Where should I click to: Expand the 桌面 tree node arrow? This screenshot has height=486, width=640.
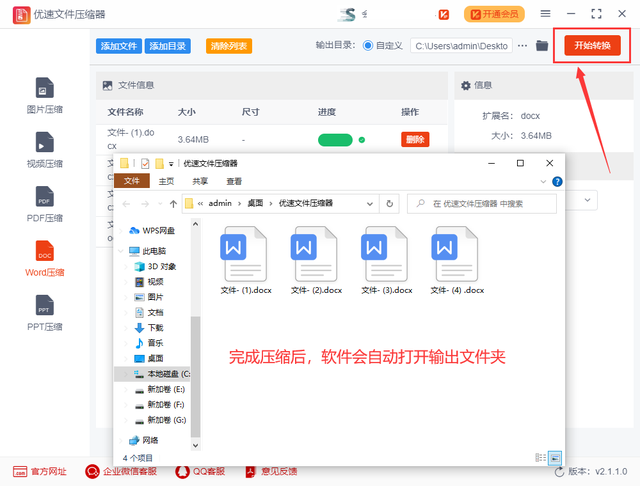coord(126,359)
